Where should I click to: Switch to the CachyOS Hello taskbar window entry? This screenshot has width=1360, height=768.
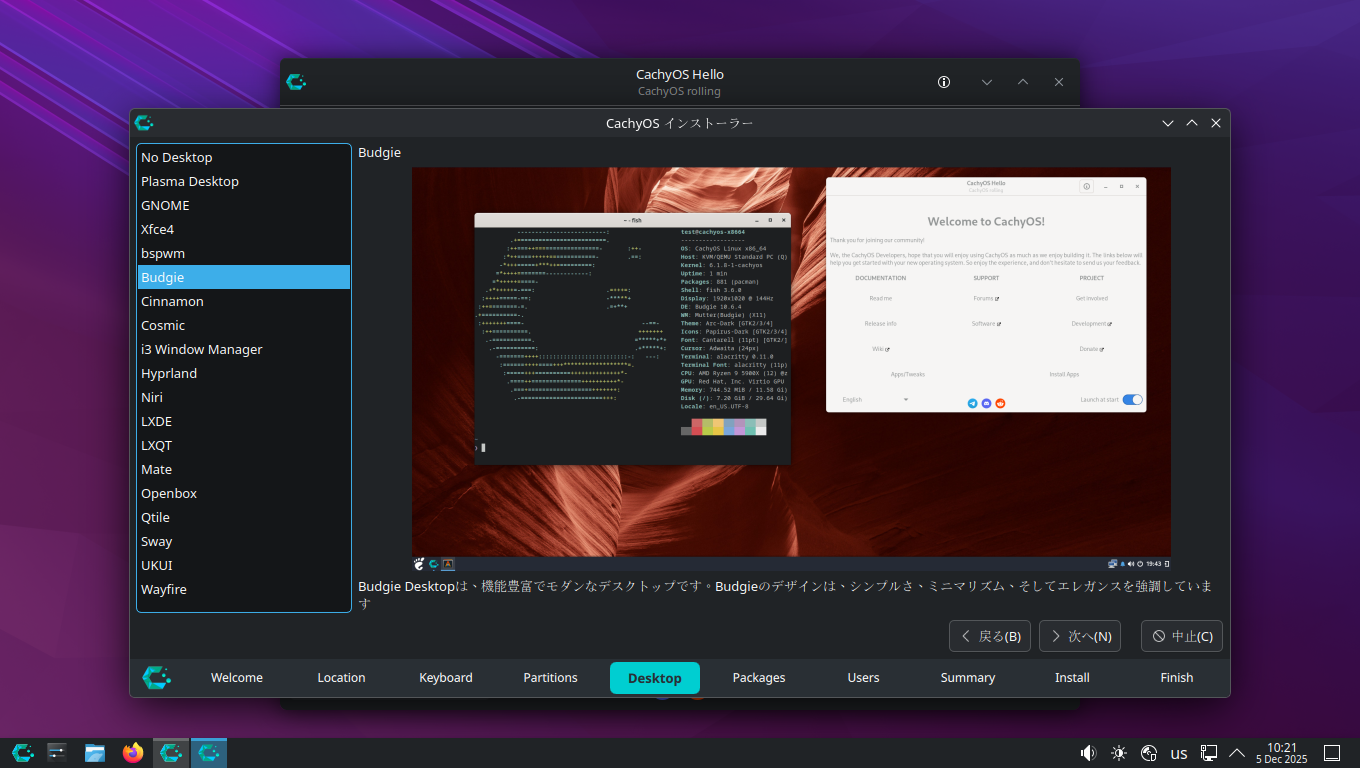coord(171,753)
